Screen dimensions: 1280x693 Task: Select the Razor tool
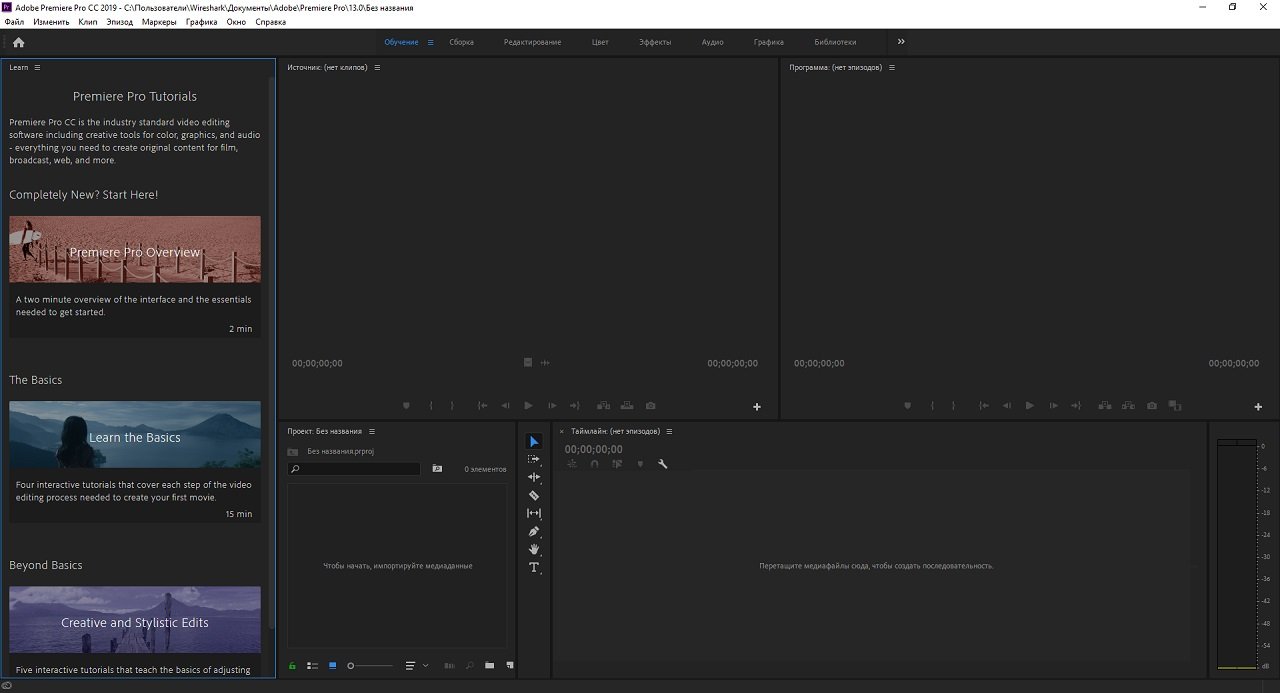[534, 495]
